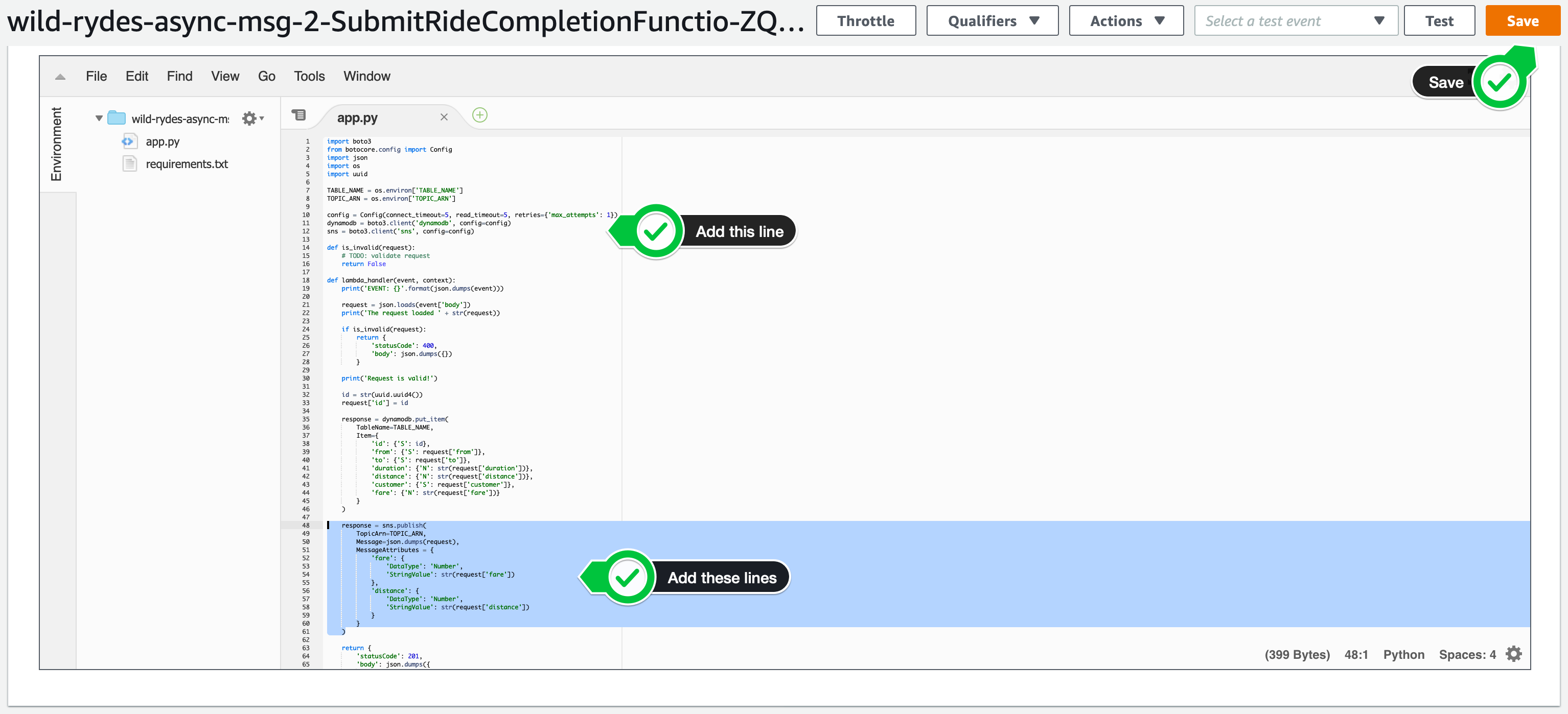Click the (399 Bytes) selection size
The width and height of the screenshot is (1568, 714).
1297,654
